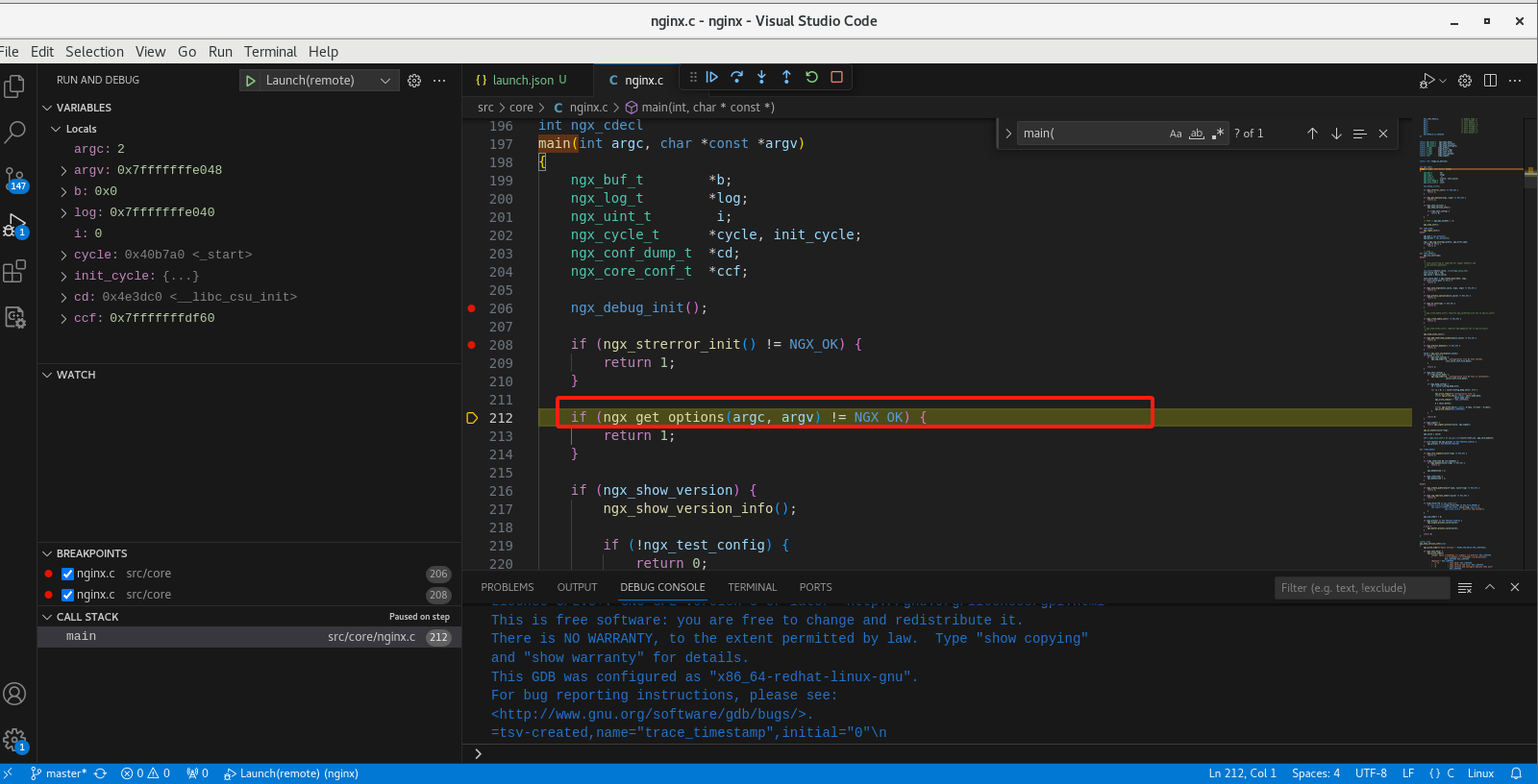
Task: Click UTF-8 encoding in status bar
Action: pos(1371,773)
